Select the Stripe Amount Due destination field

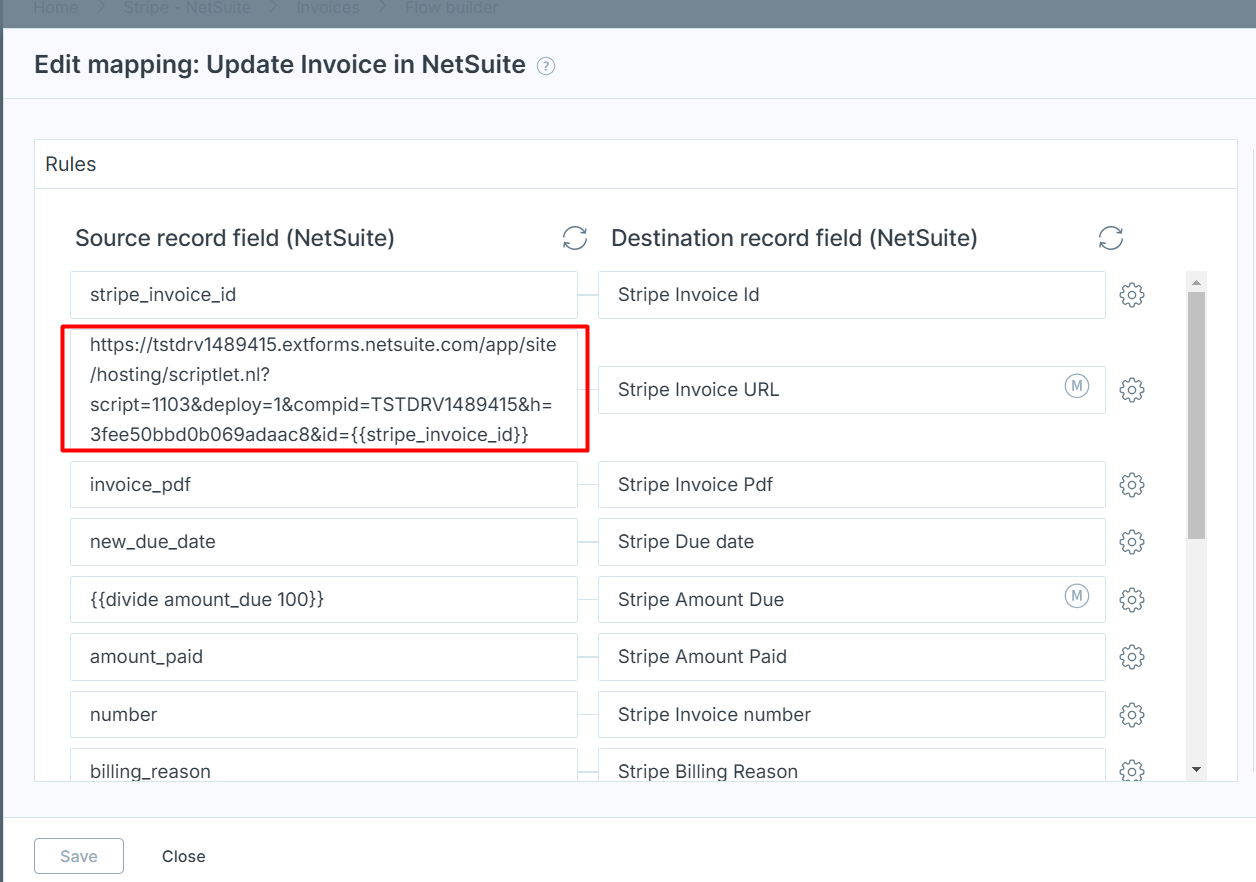[x=852, y=599]
